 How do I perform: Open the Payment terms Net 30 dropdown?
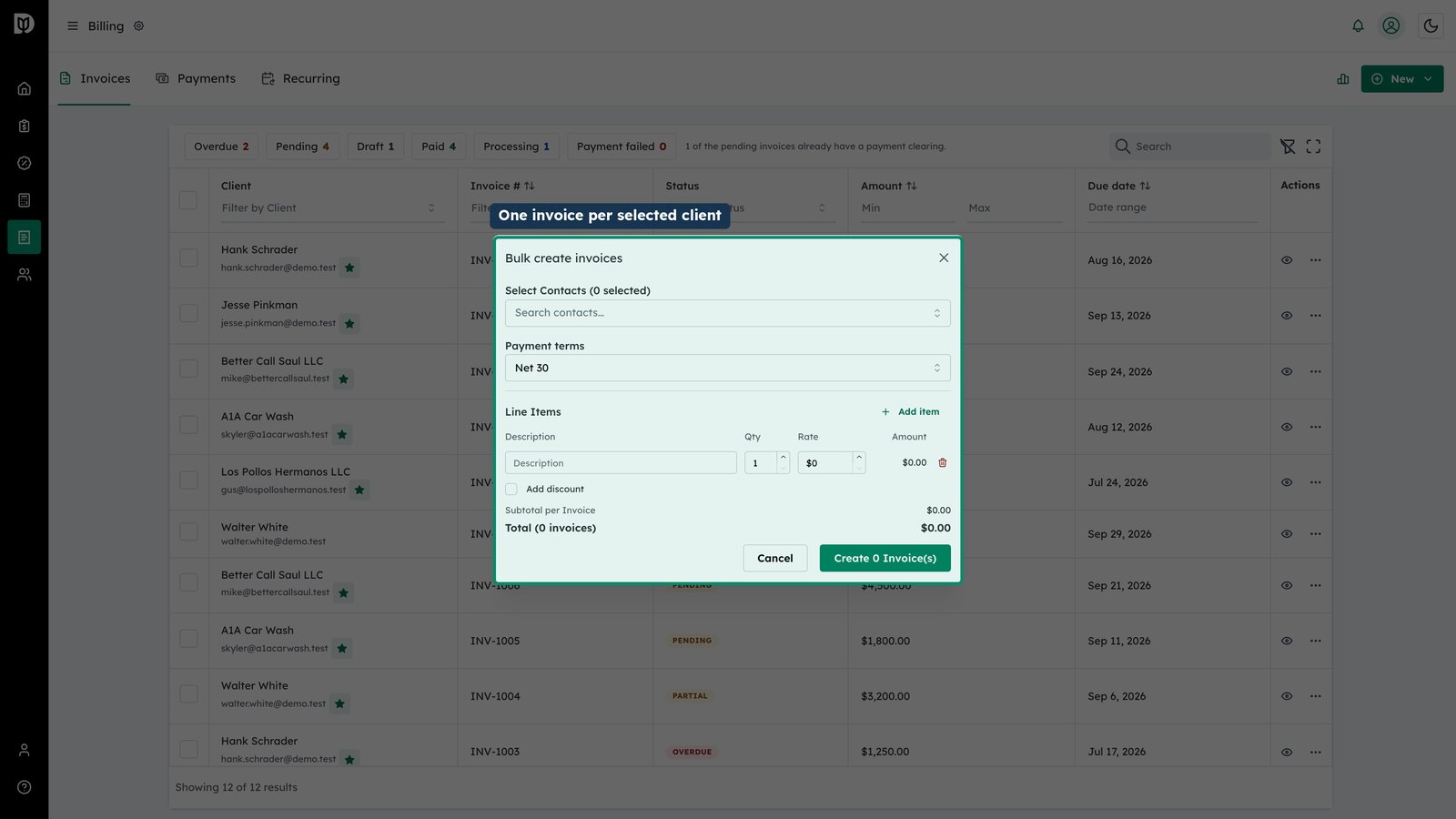(728, 368)
